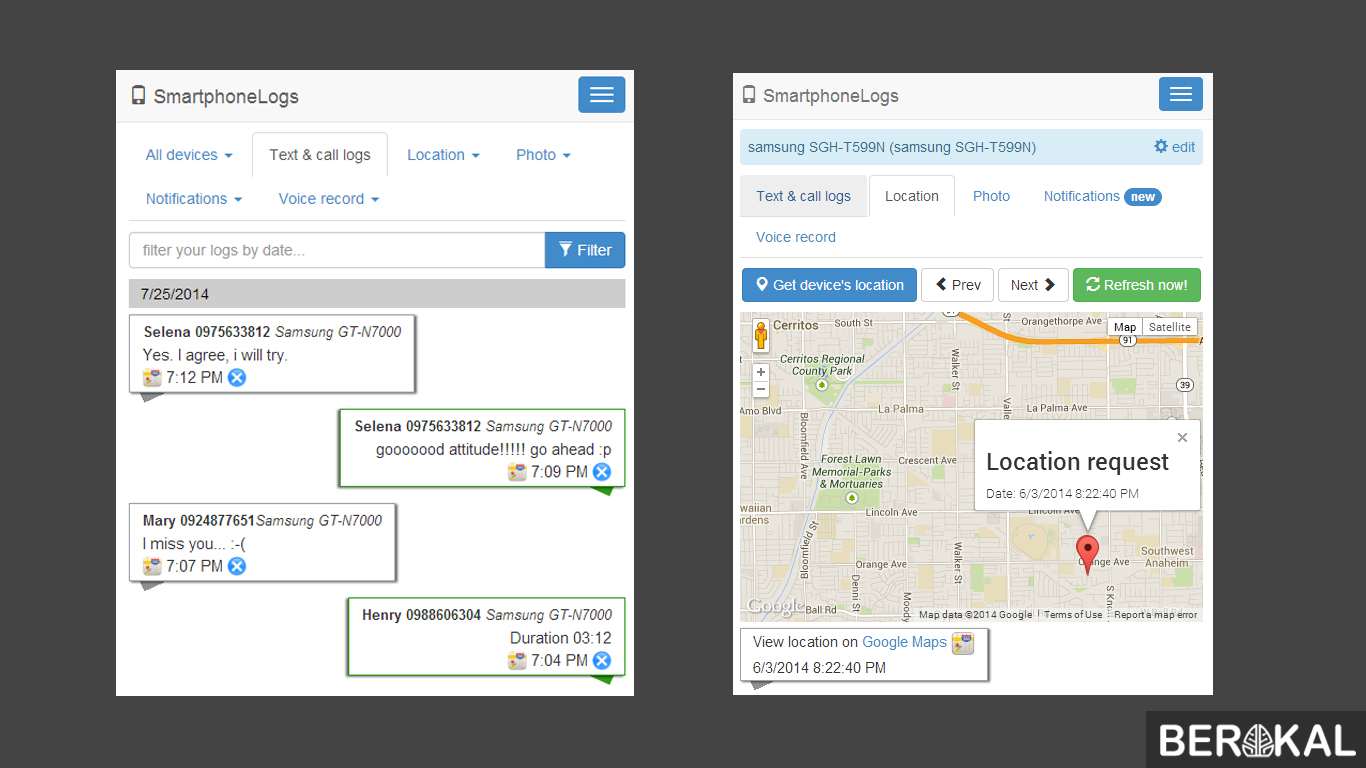Click 'Duration 03:12' call entry

pyautogui.click(x=560, y=638)
